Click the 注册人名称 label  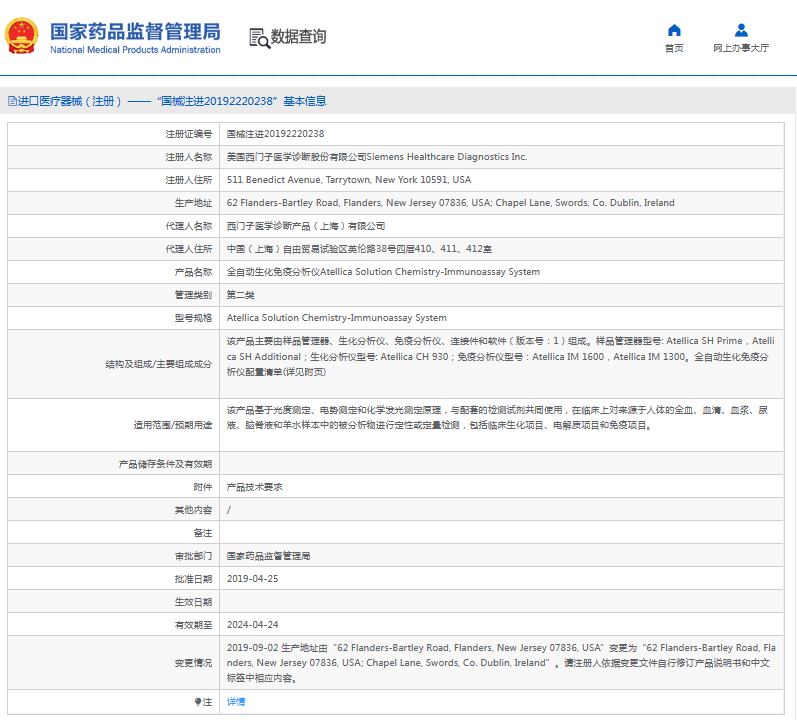[189, 157]
